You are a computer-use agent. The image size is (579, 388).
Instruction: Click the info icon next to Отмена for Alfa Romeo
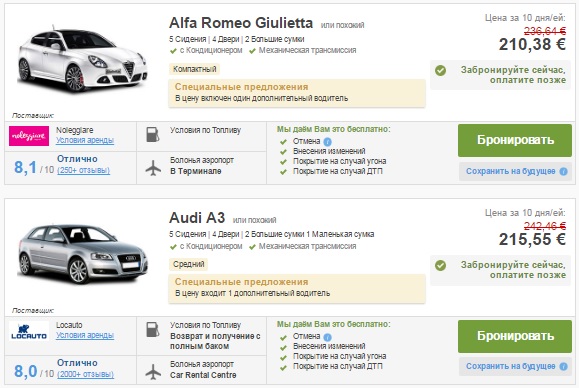328,142
